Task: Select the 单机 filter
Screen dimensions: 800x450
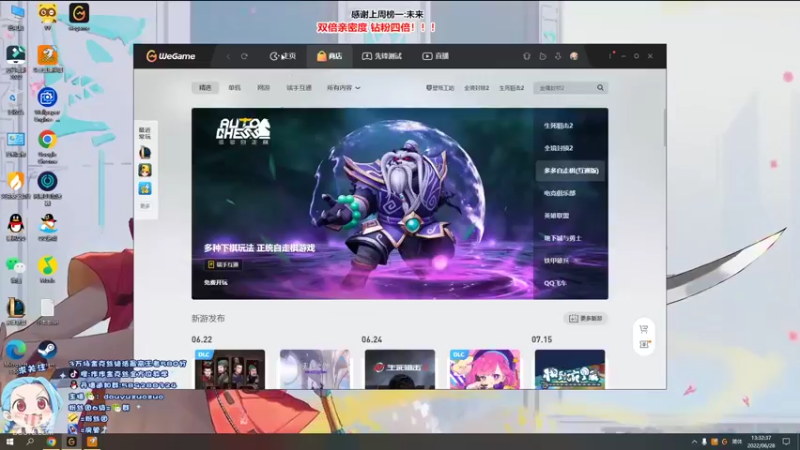Action: point(235,88)
